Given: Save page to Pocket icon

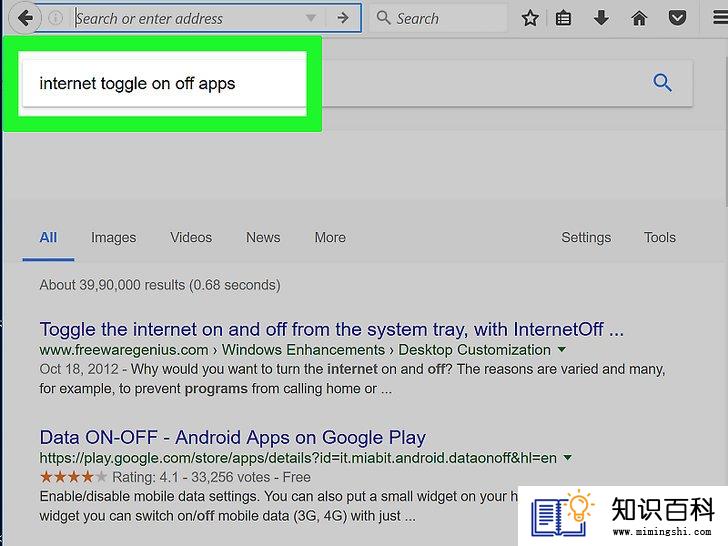Looking at the screenshot, I should (677, 18).
